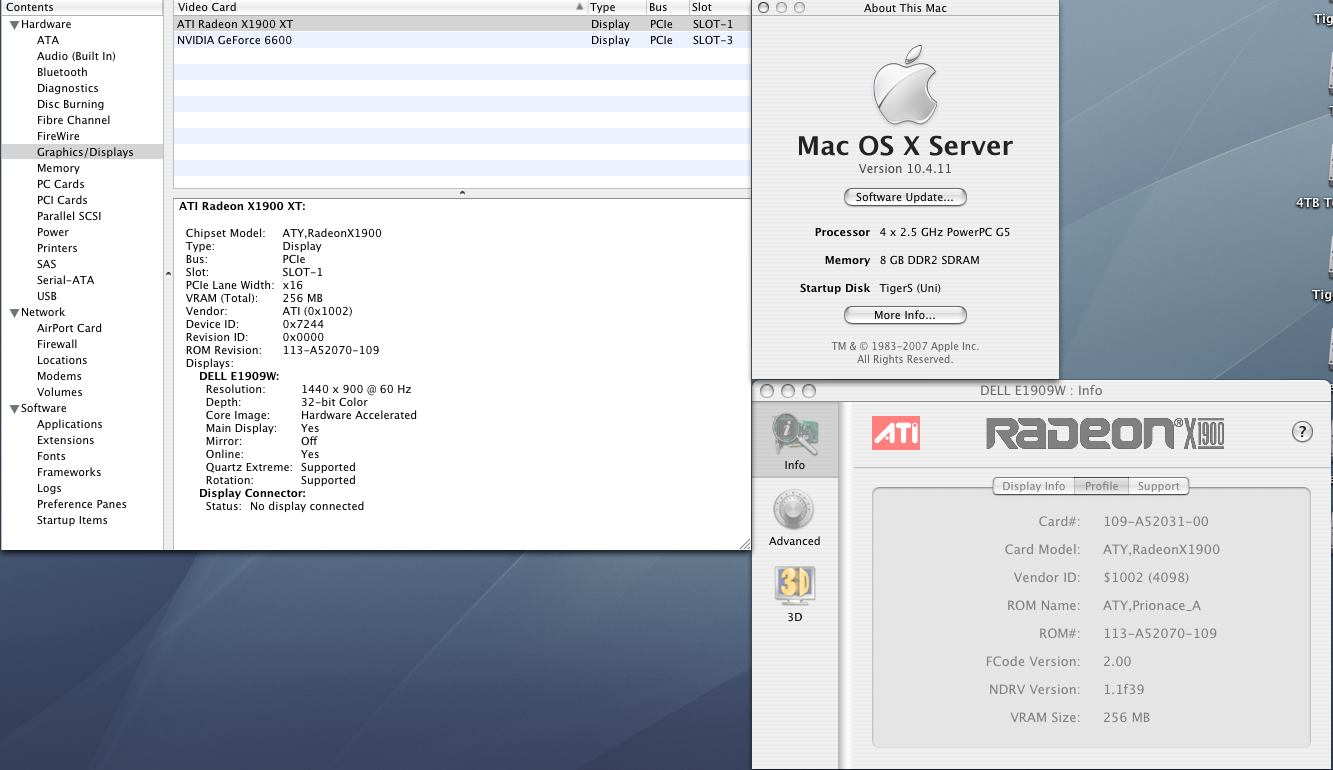Select USB in the Contents list
Image resolution: width=1333 pixels, height=770 pixels.
coord(47,296)
